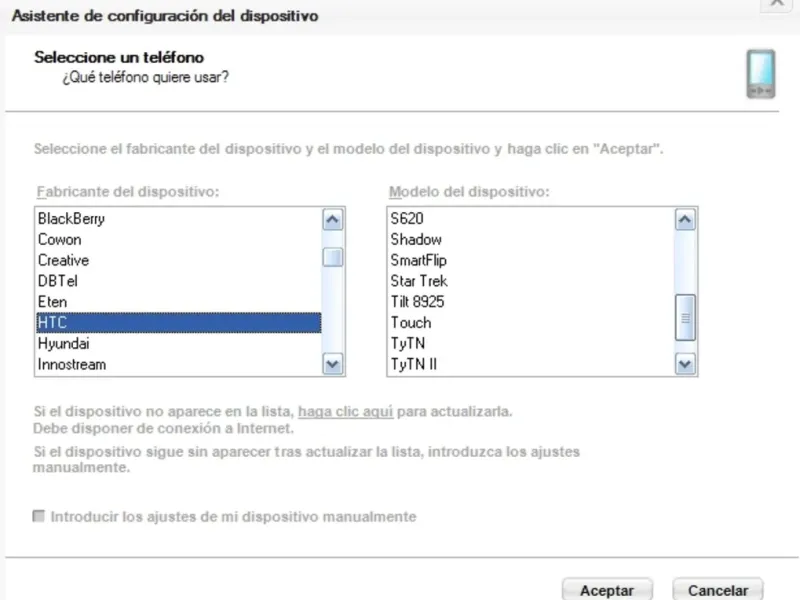The image size is (800, 600).
Task: Select Hyundai manufacturer entry
Action: pyautogui.click(x=64, y=343)
